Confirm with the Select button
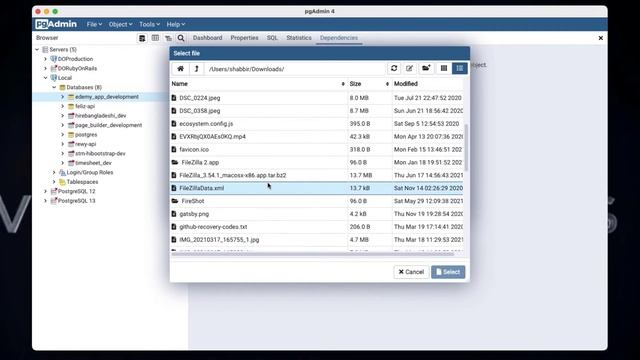Screen dimensions: 640x360 pyautogui.click(x=448, y=272)
